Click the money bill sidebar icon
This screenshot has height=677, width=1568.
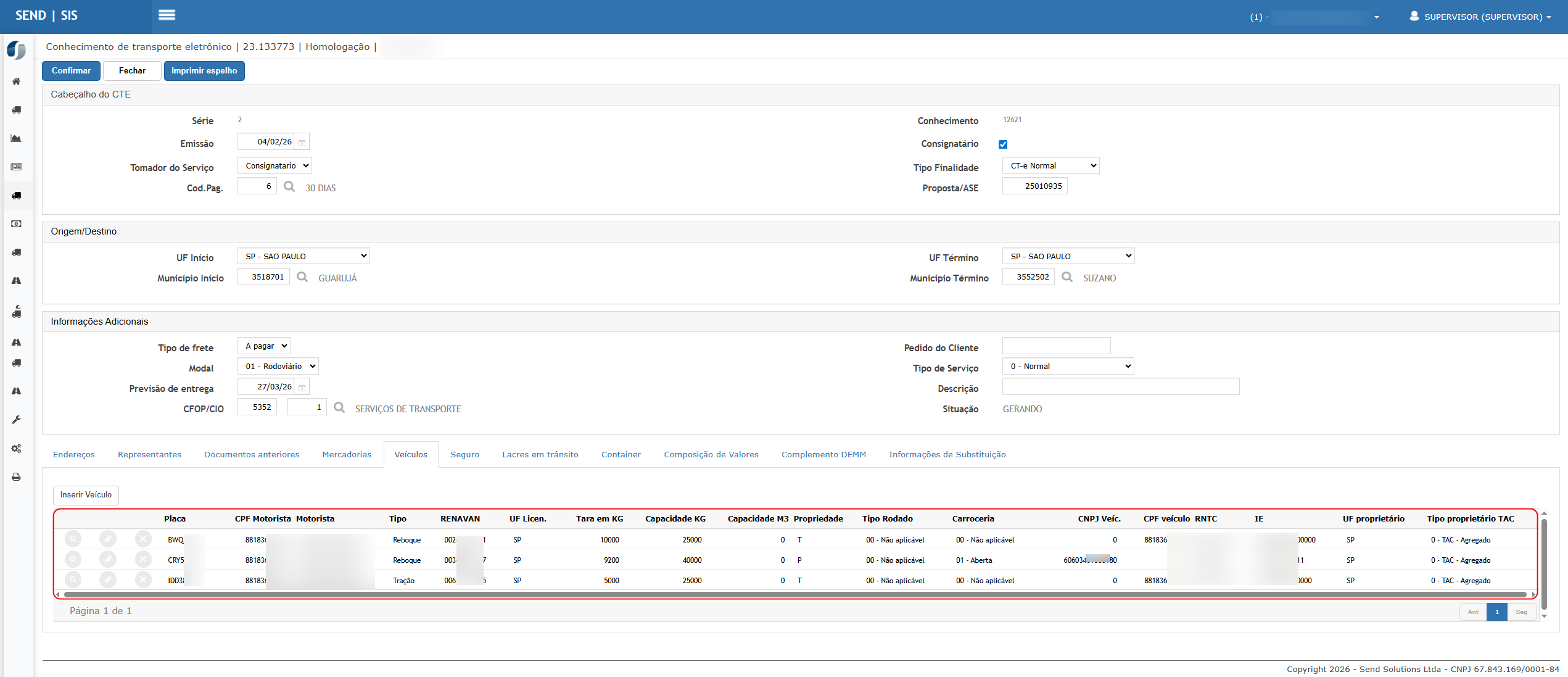pyautogui.click(x=17, y=224)
